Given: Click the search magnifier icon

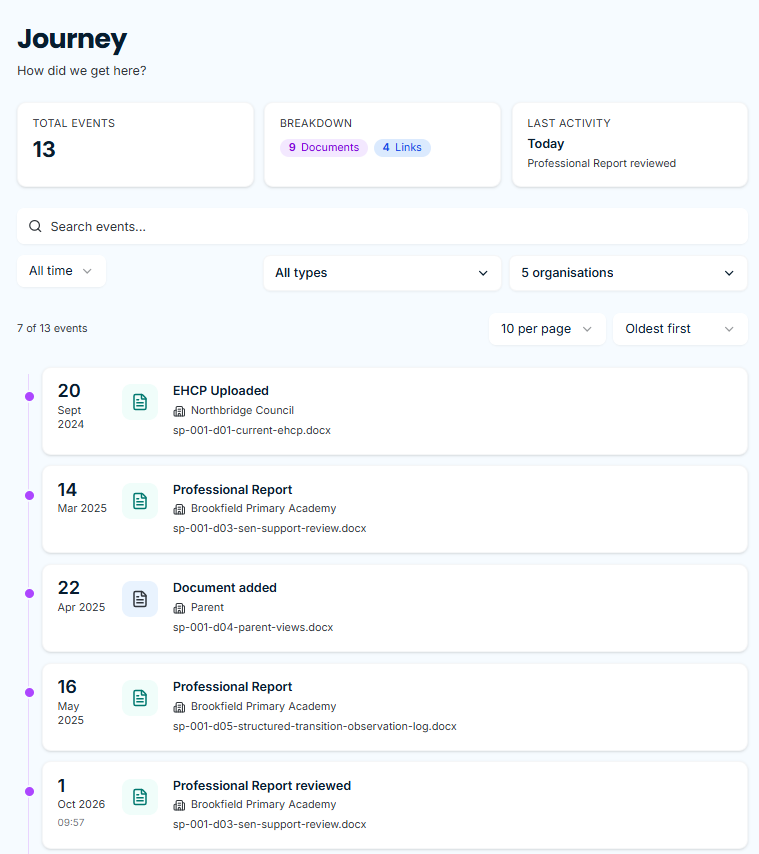Looking at the screenshot, I should [x=35, y=227].
